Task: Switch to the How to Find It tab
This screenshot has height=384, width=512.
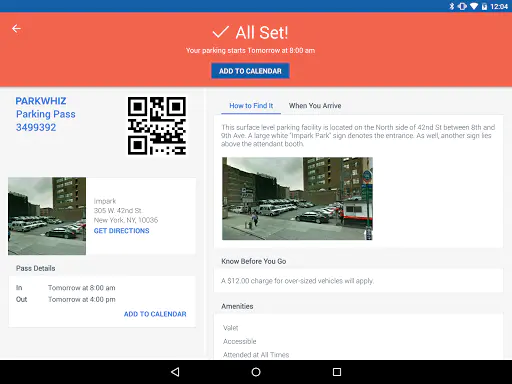Action: click(x=251, y=106)
